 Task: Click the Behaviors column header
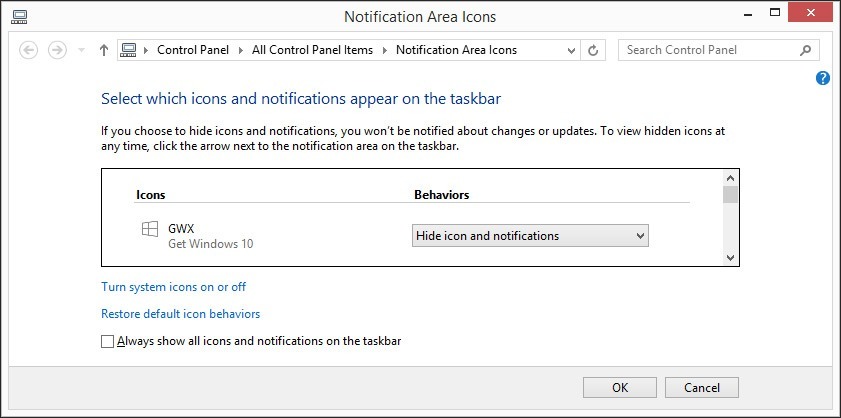441,195
